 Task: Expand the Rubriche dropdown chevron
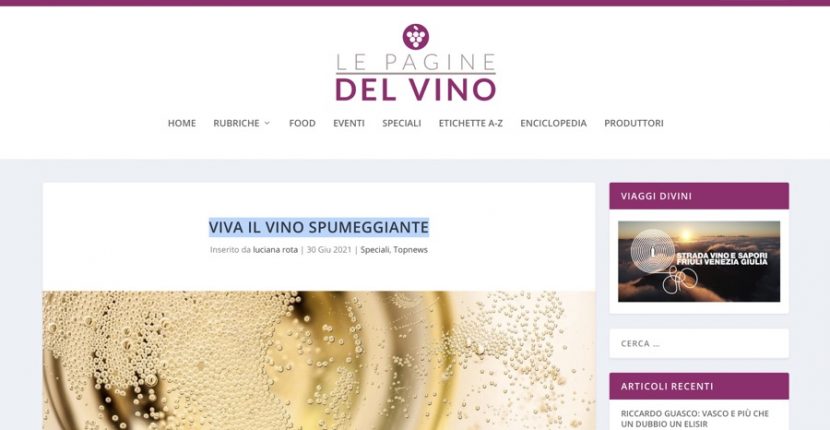tap(267, 123)
